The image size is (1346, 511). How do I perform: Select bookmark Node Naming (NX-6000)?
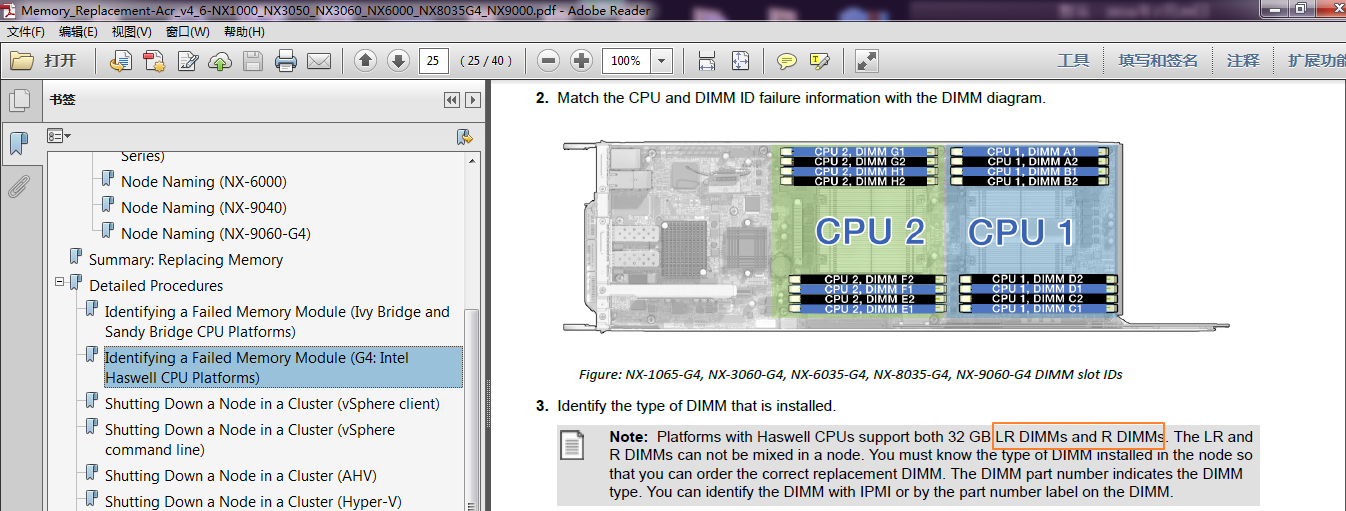[x=203, y=182]
